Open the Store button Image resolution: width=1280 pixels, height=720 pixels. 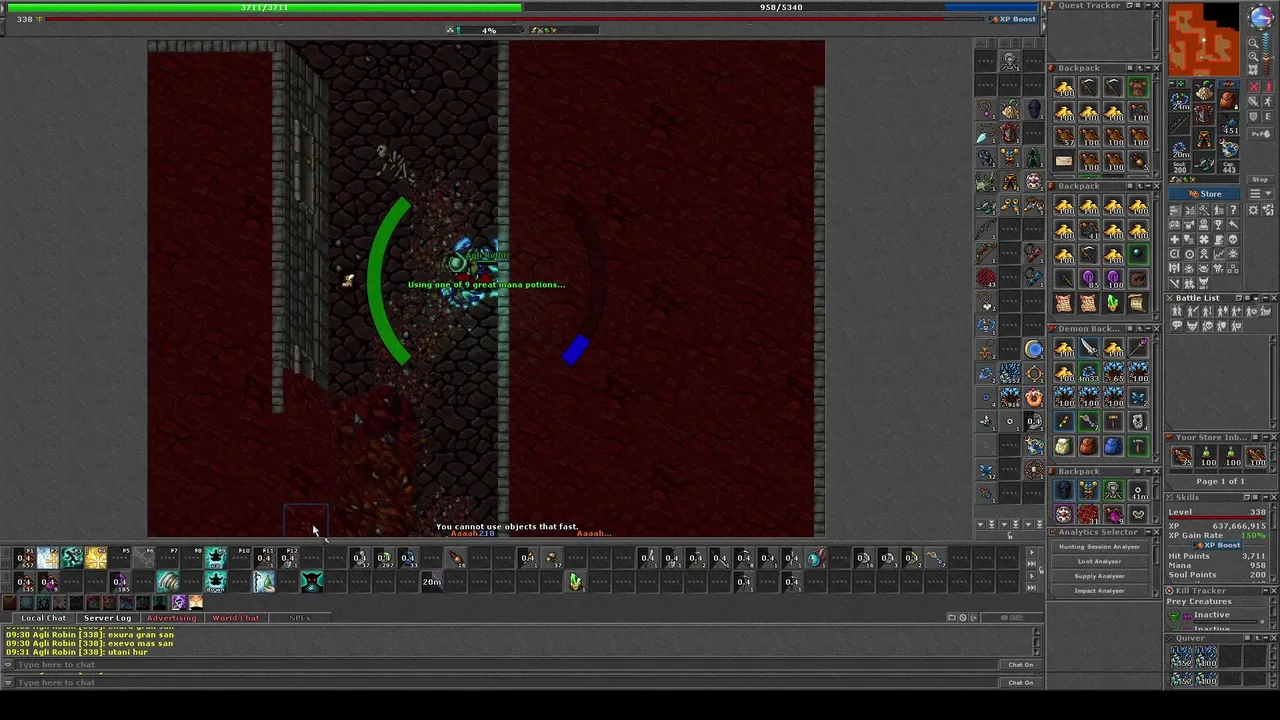pos(1204,194)
